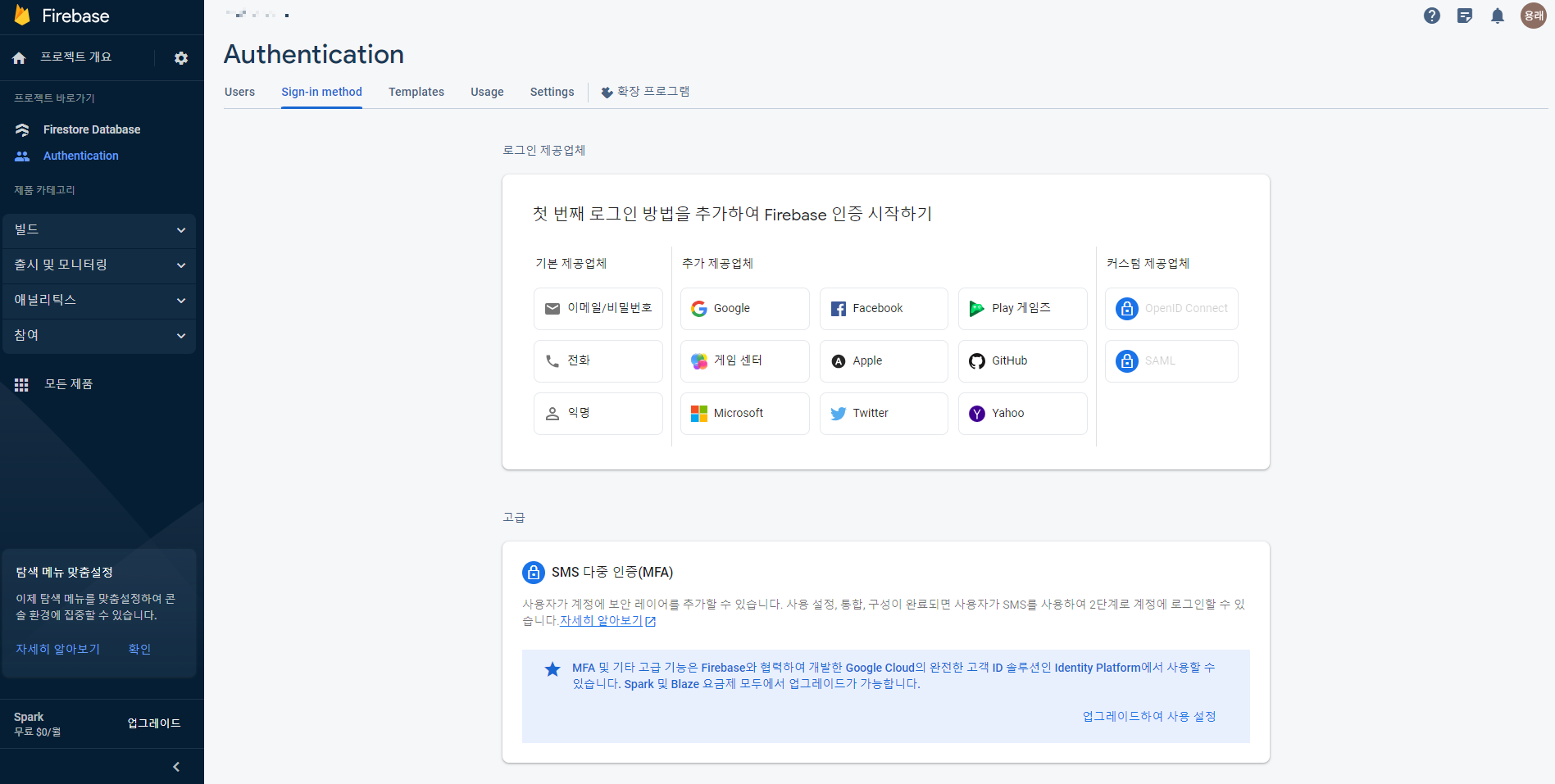Select the anonymous user icon
Screen dimensions: 1555x784
552,414
